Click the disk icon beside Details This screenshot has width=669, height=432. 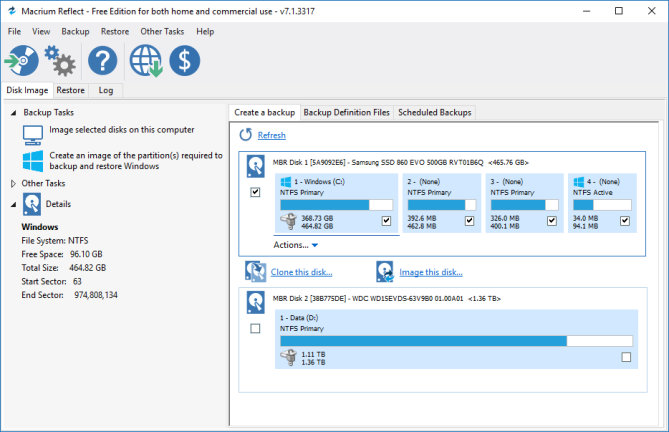[x=32, y=204]
